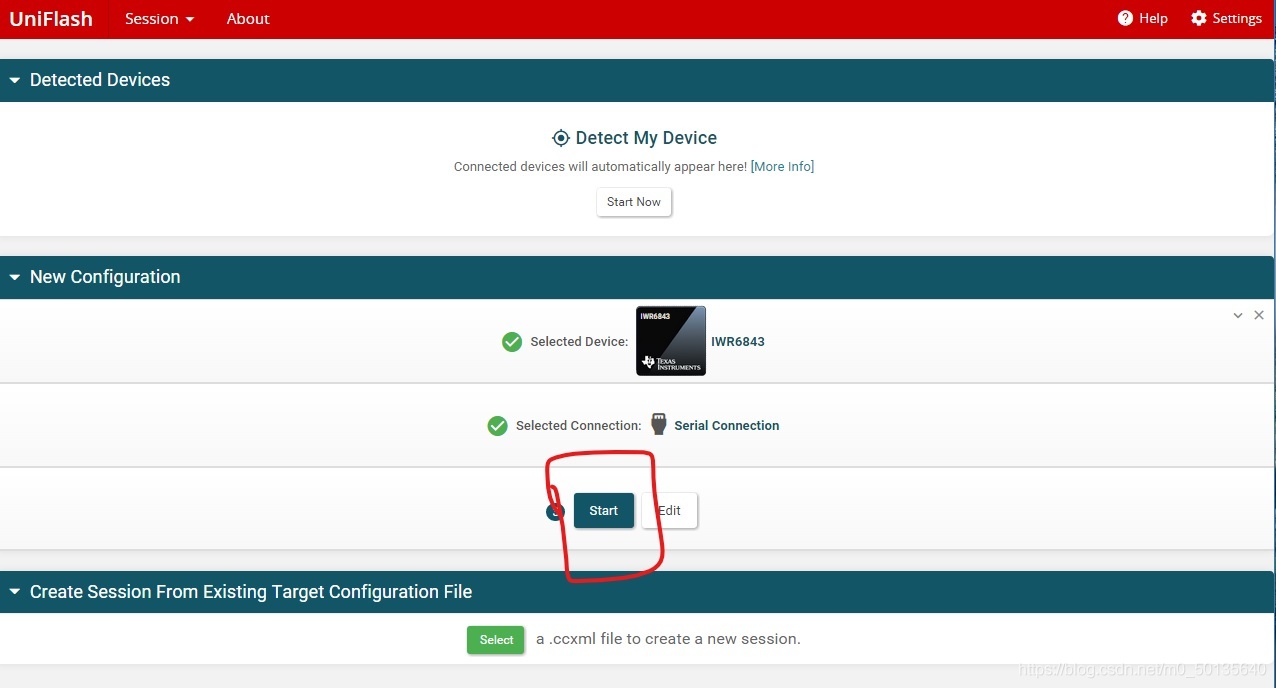1276x688 pixels.
Task: Click the UniFlash logo title
Action: coord(51,19)
